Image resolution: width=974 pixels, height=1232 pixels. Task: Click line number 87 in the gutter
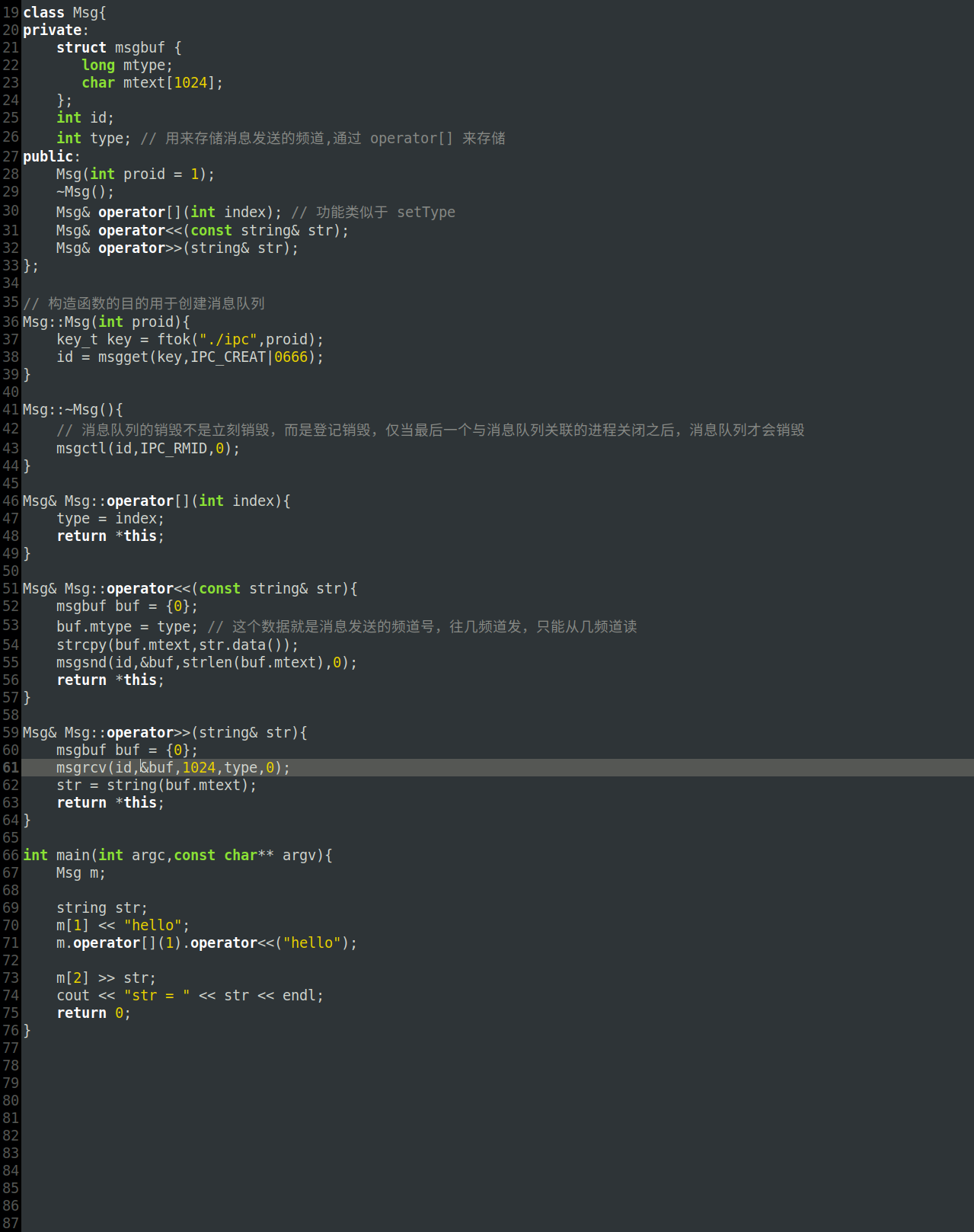click(x=11, y=1223)
